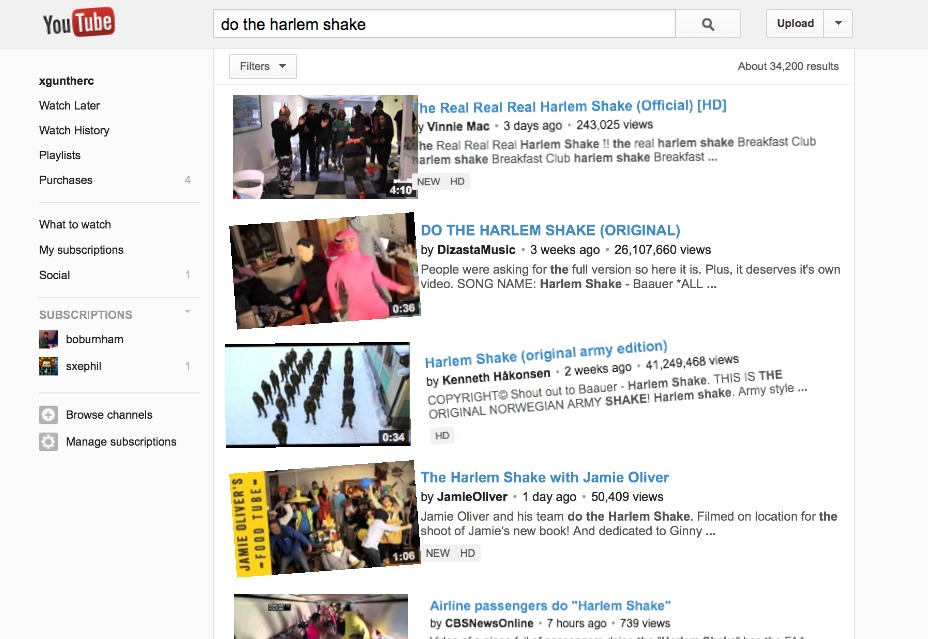Screen dimensions: 928x639
Task: Open the Filters dropdown
Action: [263, 66]
